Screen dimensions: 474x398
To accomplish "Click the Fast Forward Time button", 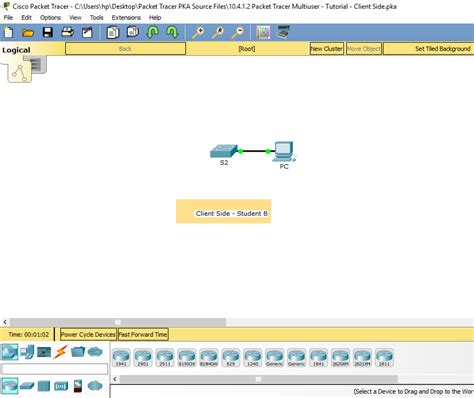I will [143, 334].
